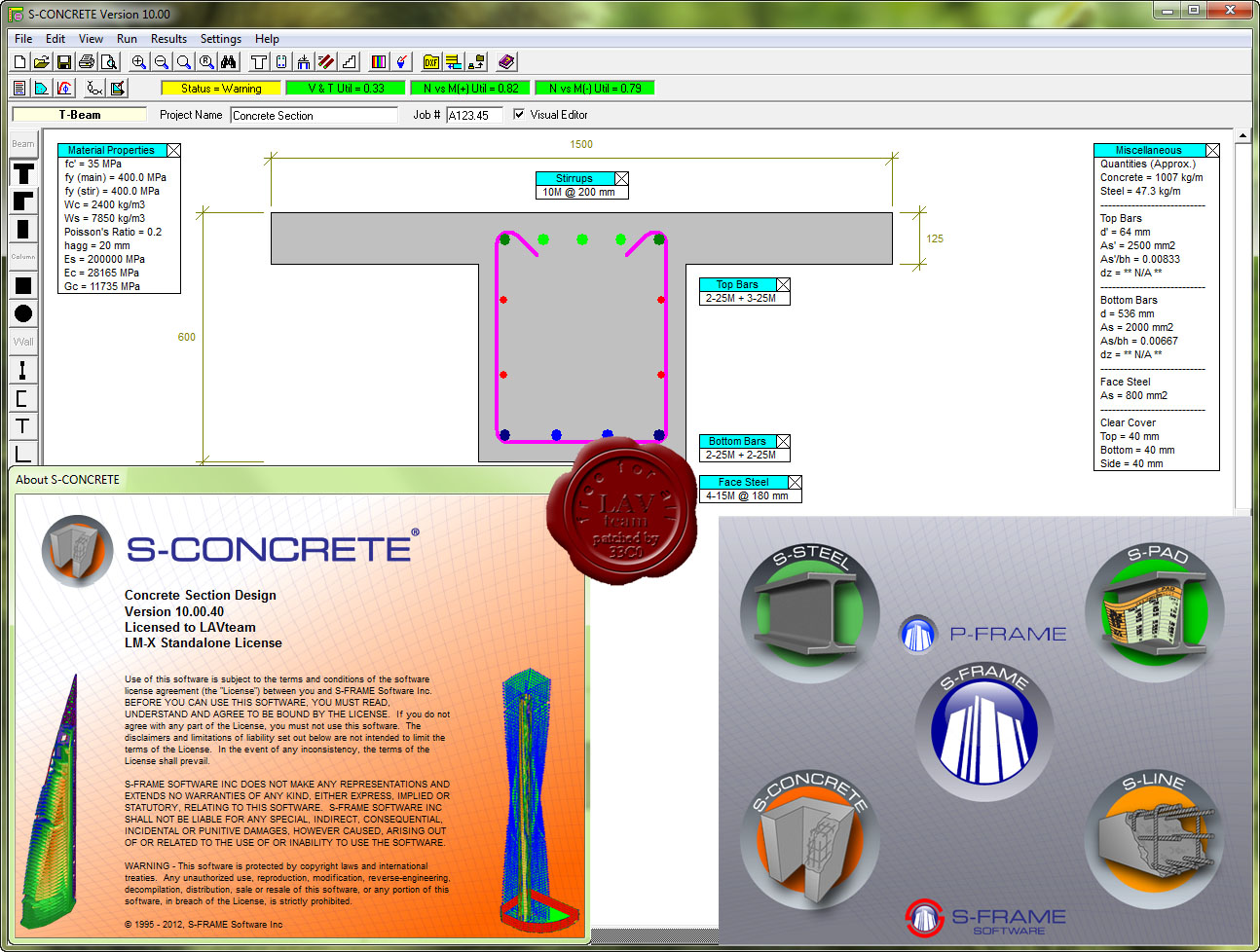The height and width of the screenshot is (952, 1260).
Task: Click the DXF export icon
Action: pos(431,62)
